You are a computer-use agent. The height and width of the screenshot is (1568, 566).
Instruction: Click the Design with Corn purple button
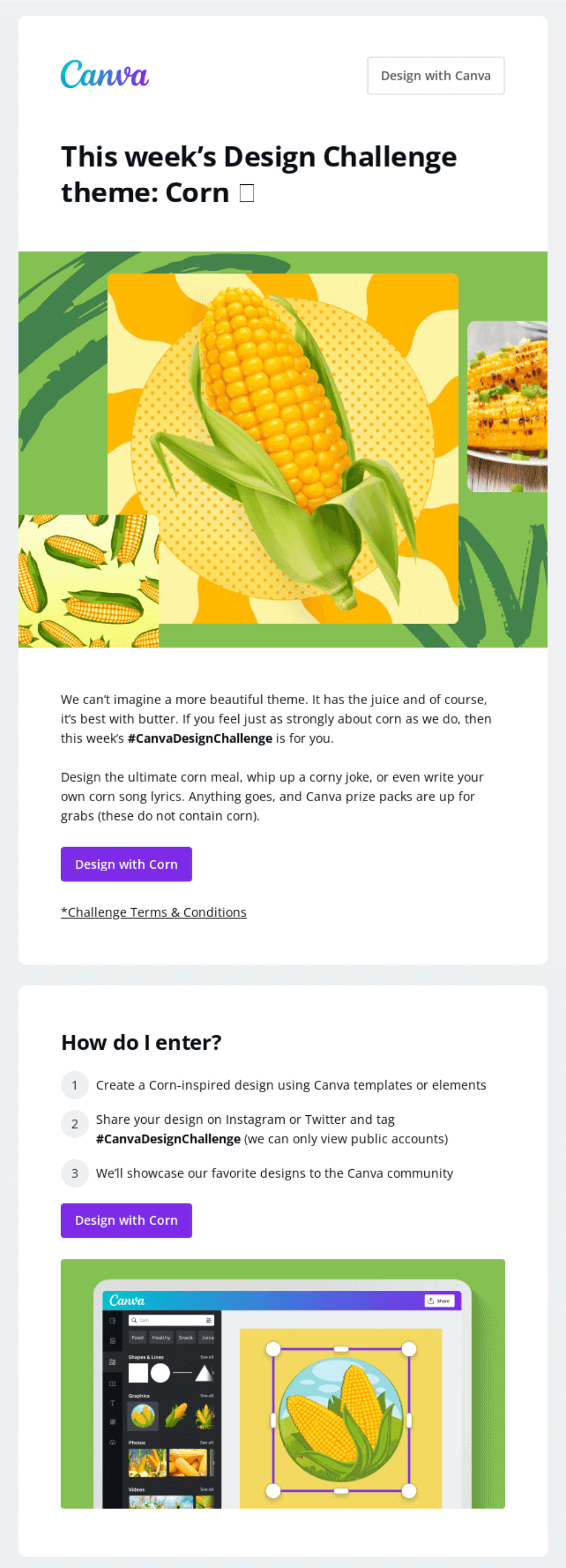tap(126, 864)
